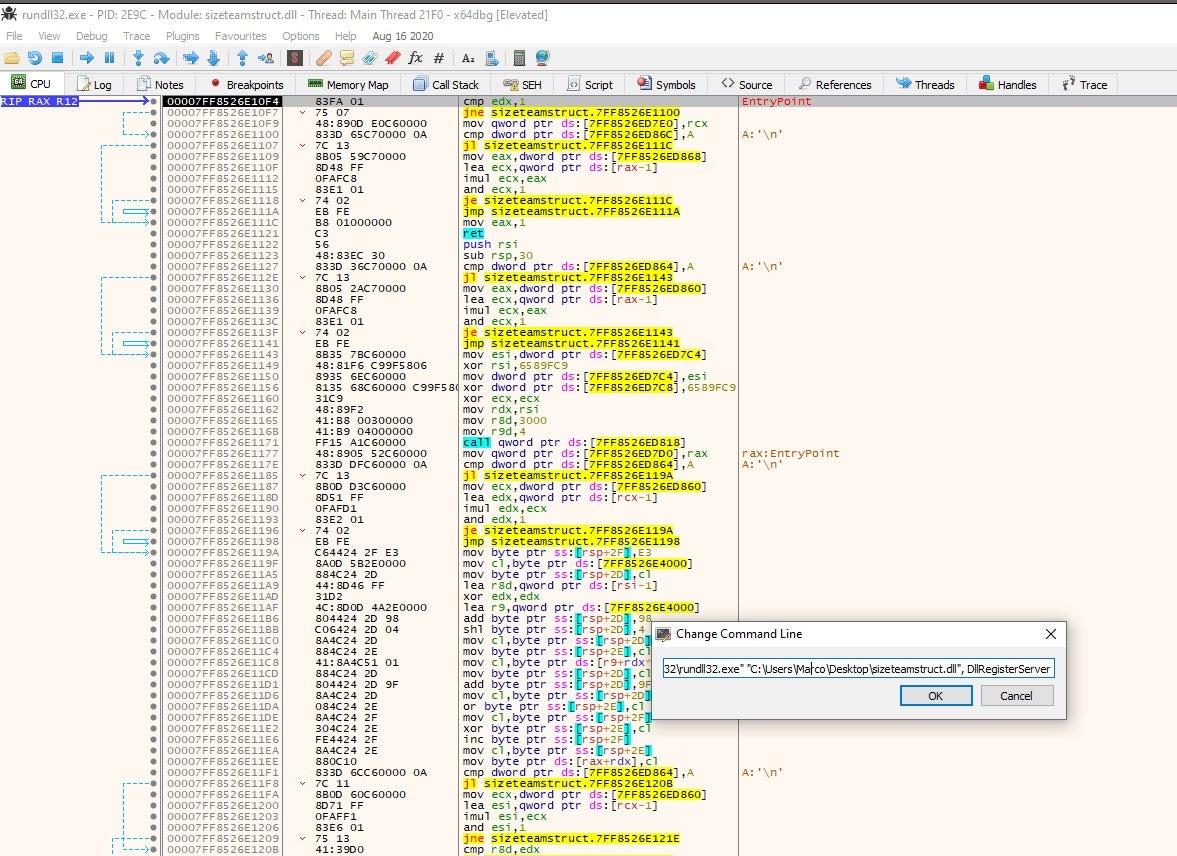The height and width of the screenshot is (856, 1177).
Task: Open the Plugins menu
Action: coord(182,36)
